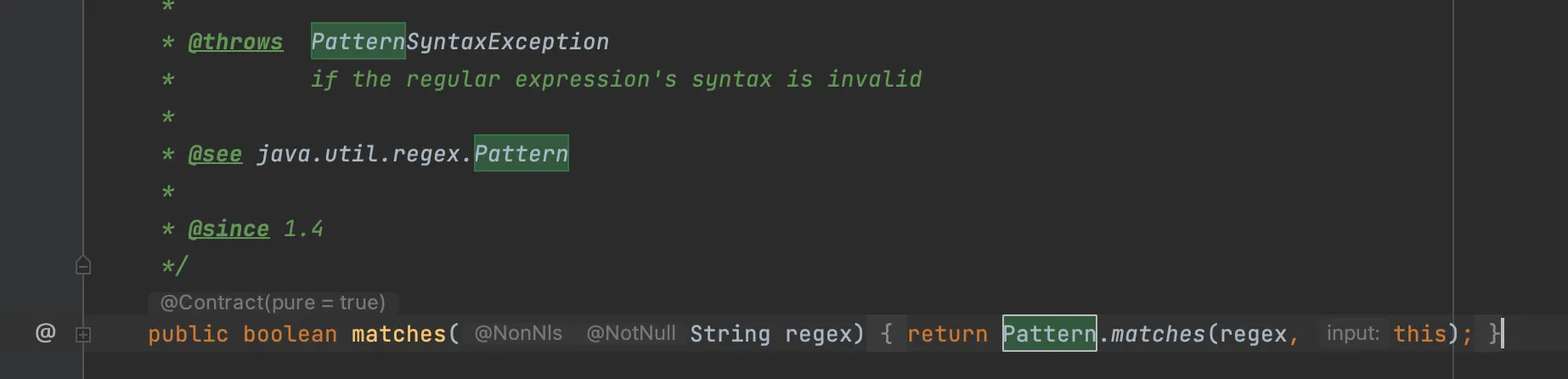The image size is (1568, 379).
Task: Click the highlighted Pattern class in return statement
Action: pos(1049,334)
